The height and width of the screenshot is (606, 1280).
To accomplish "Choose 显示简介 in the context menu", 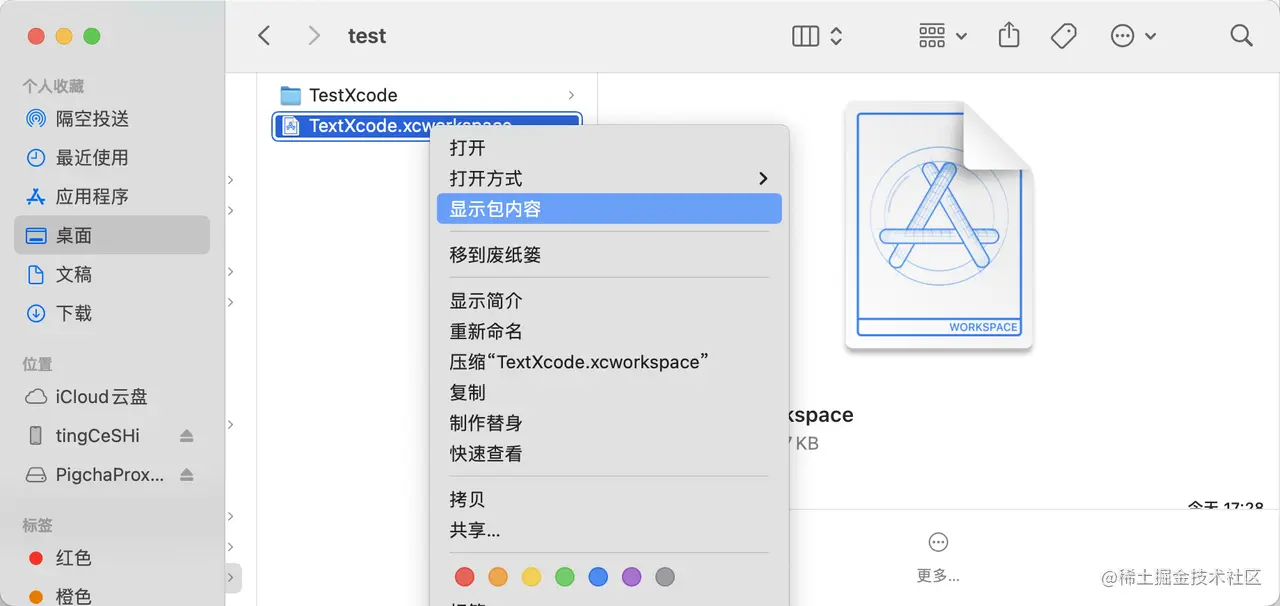I will coord(609,301).
